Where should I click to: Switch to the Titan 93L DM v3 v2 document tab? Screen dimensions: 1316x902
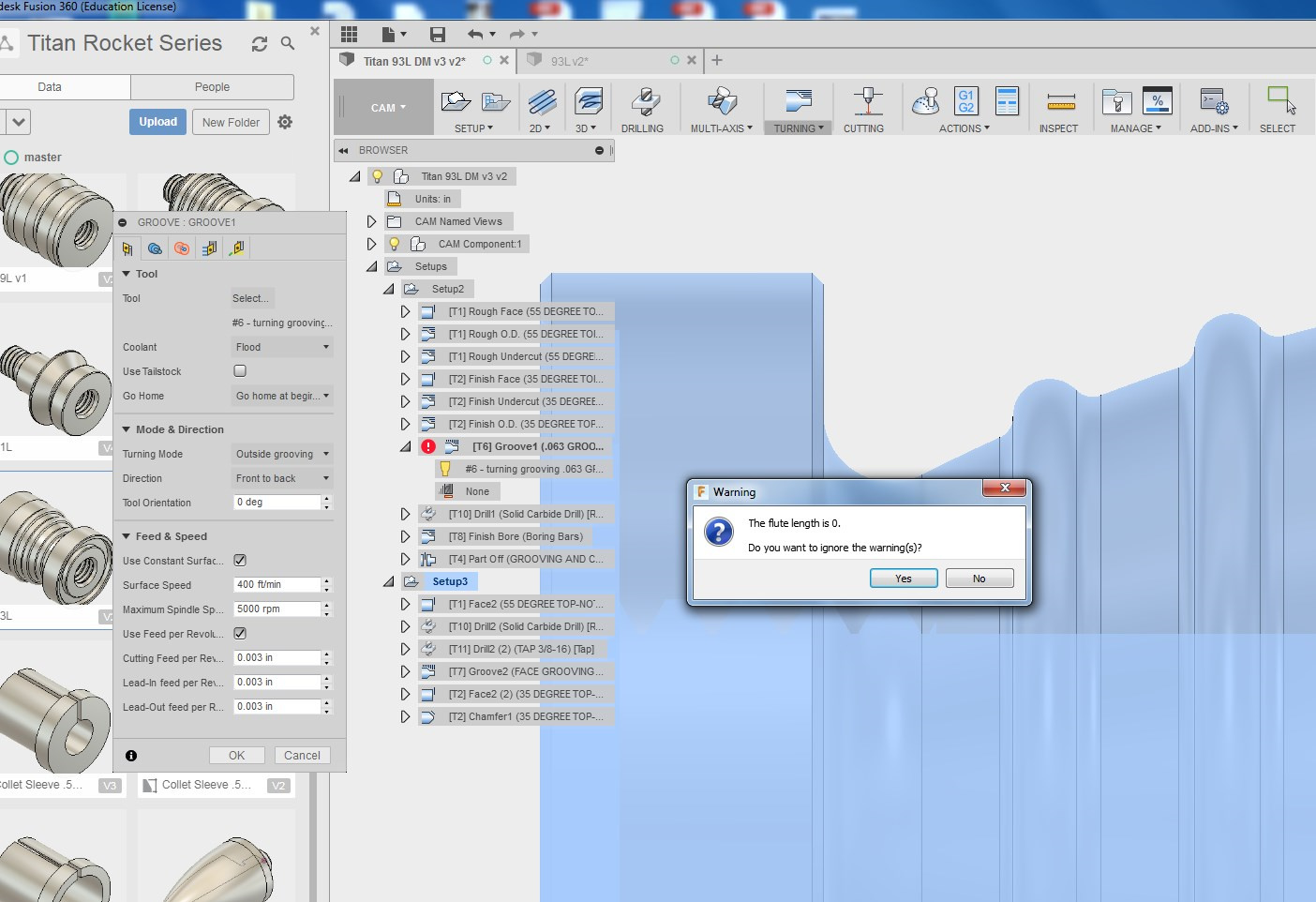[x=414, y=61]
